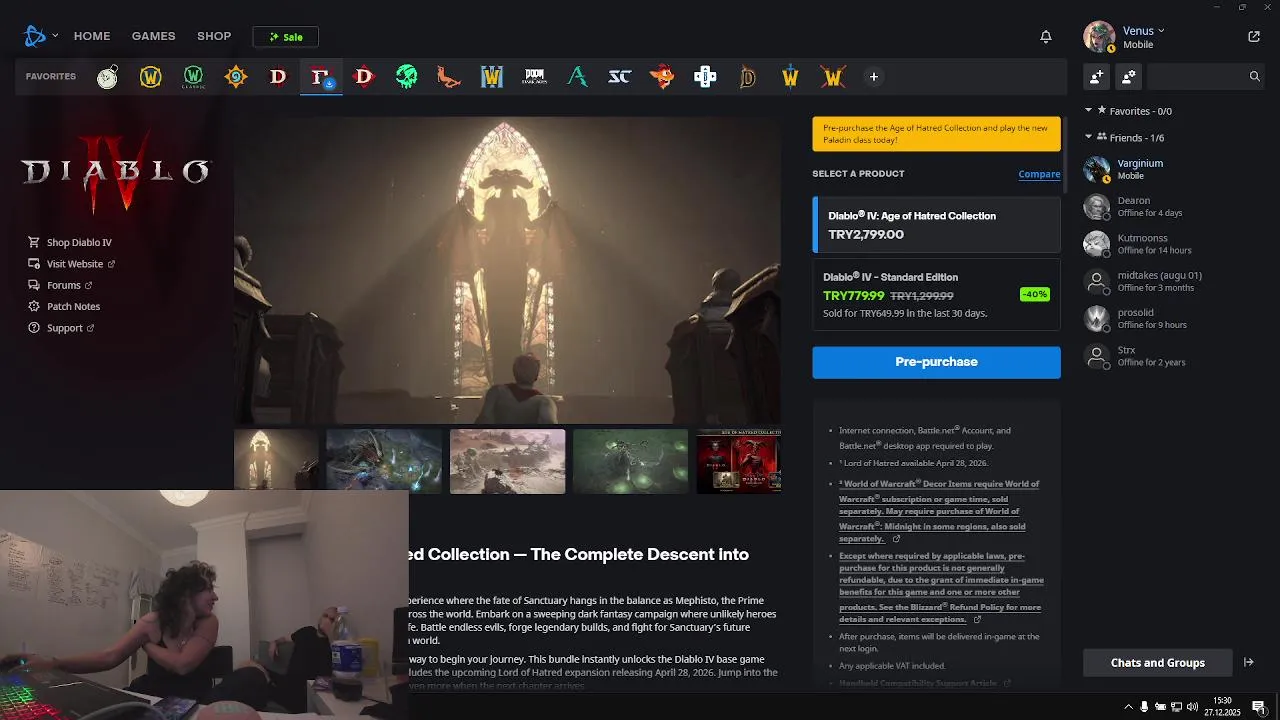The width and height of the screenshot is (1280, 720).
Task: Select the World of Warcraft favorites icon
Action: 150,77
